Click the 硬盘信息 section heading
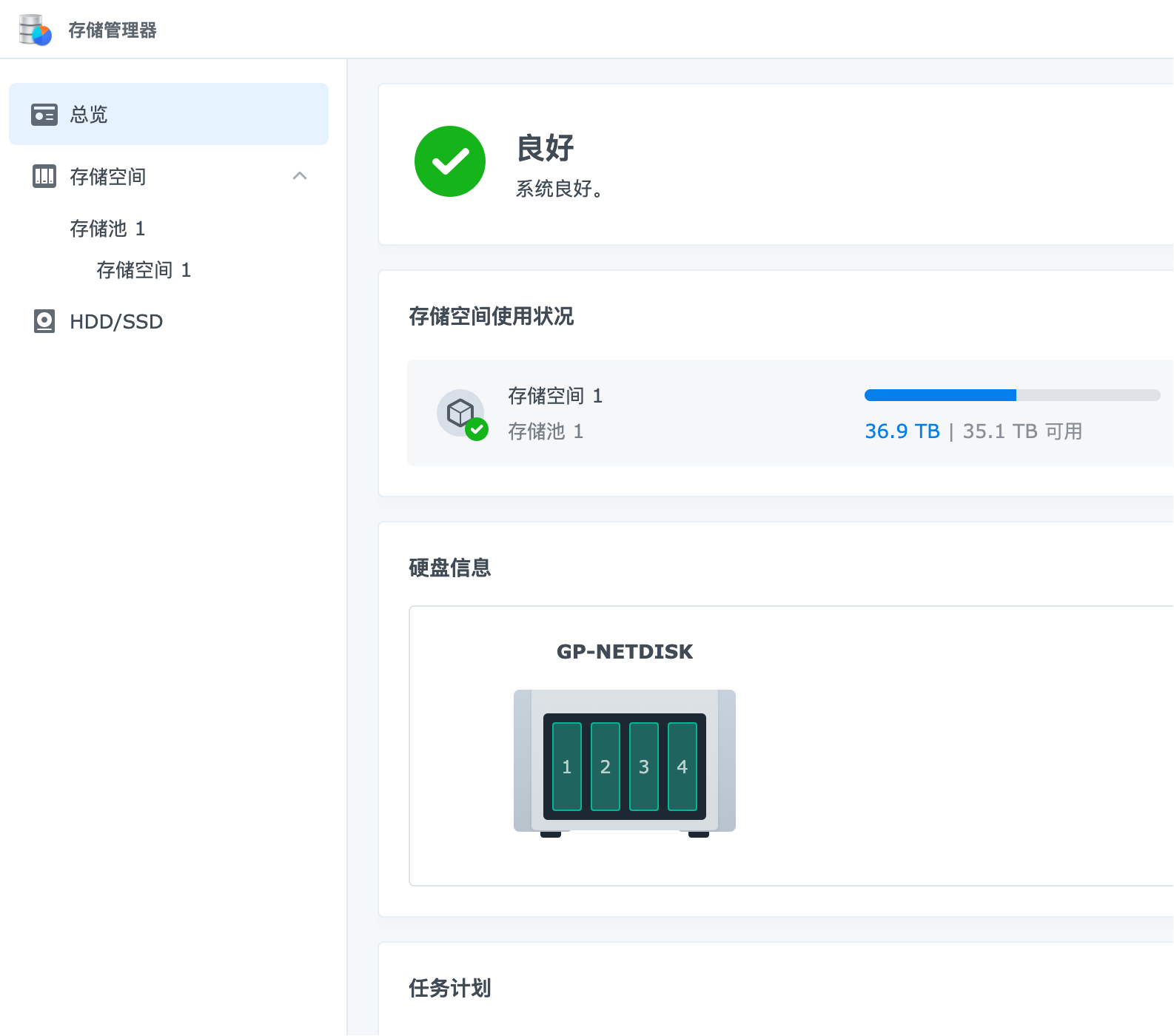1174x1036 pixels. pyautogui.click(x=450, y=568)
